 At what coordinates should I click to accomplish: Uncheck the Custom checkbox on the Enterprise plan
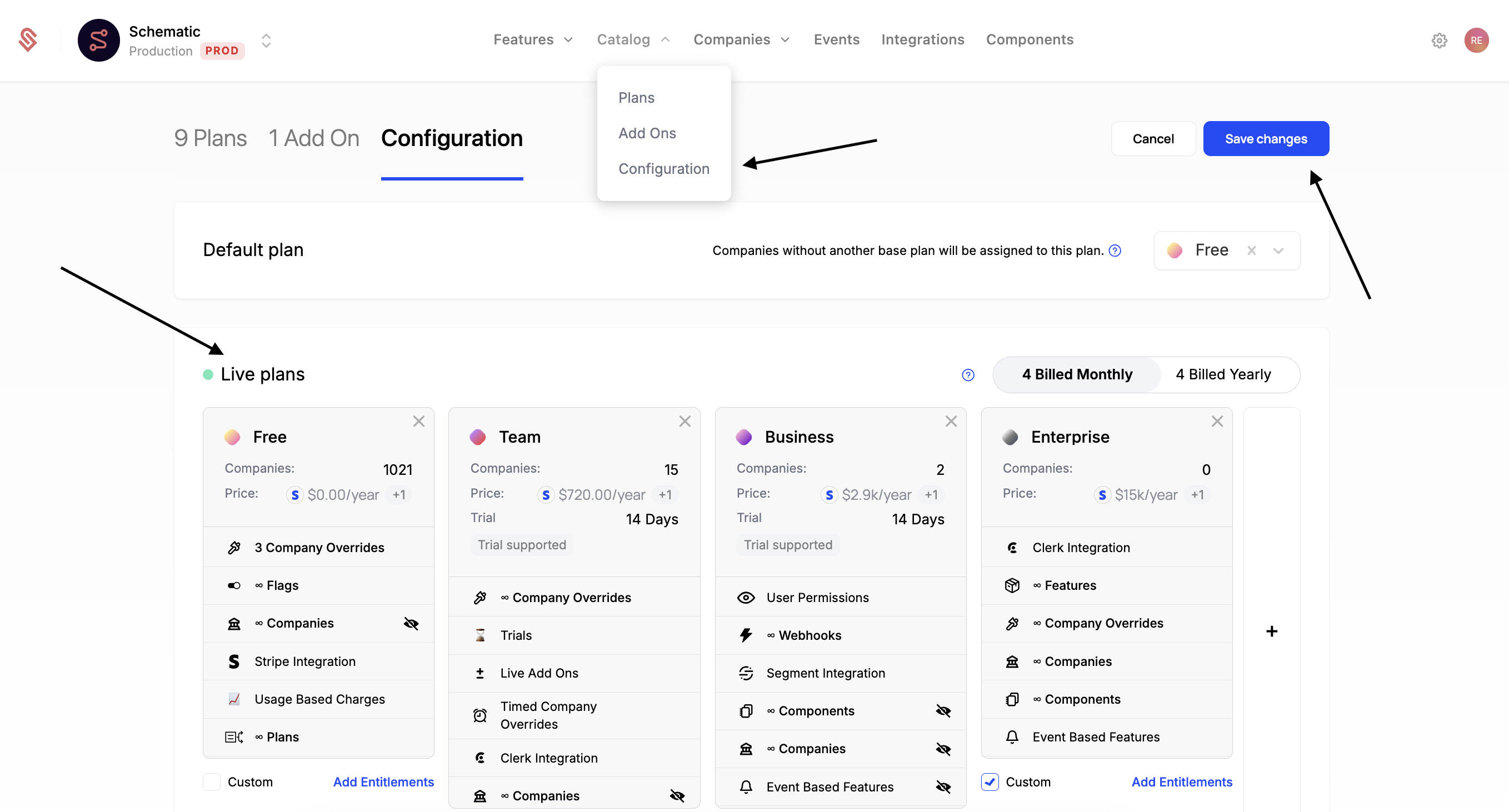pos(990,781)
